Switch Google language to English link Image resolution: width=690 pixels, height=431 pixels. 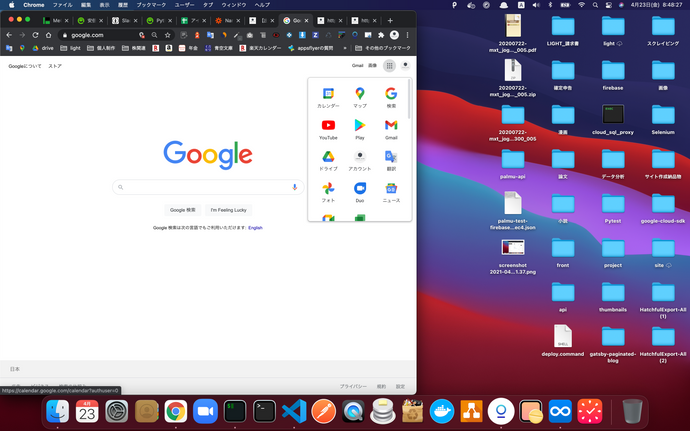[x=255, y=228]
